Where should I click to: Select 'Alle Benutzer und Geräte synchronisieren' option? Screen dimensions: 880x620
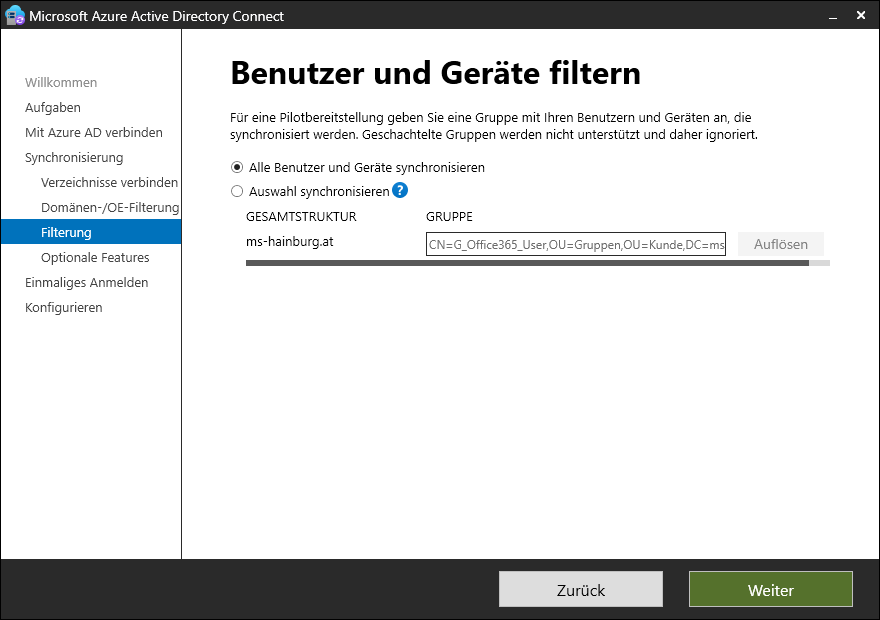(237, 167)
